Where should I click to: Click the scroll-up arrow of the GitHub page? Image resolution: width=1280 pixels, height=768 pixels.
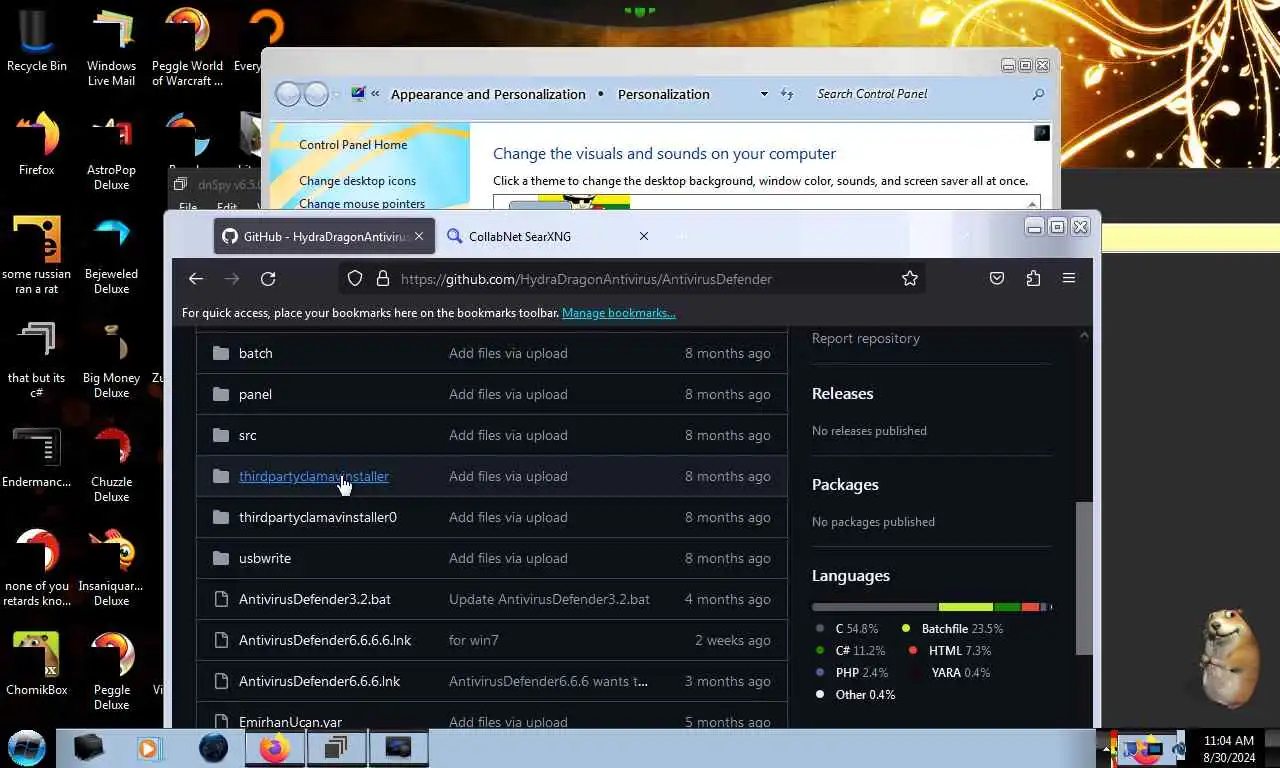(x=1084, y=336)
